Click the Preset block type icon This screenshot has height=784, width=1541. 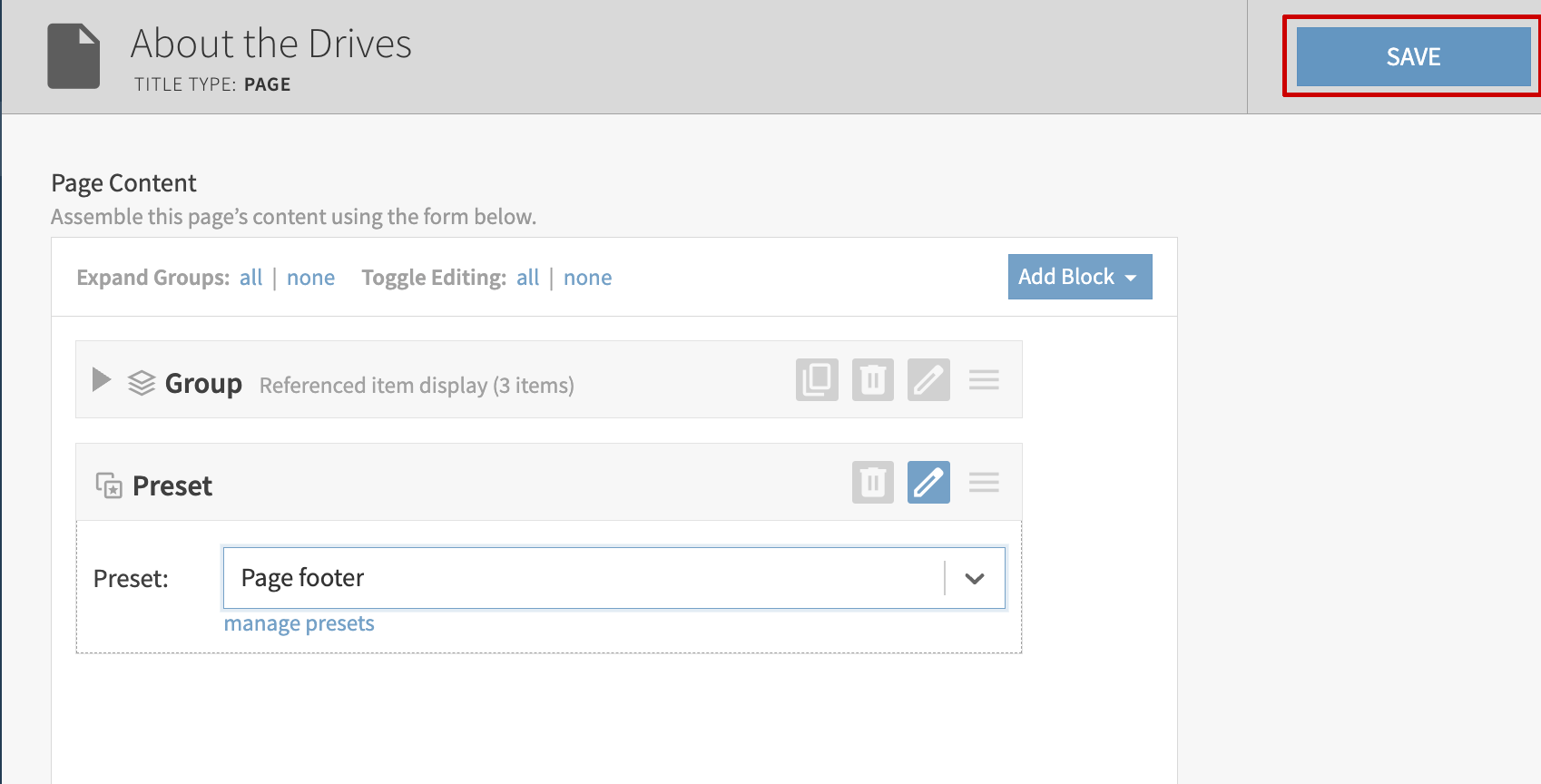click(x=109, y=485)
